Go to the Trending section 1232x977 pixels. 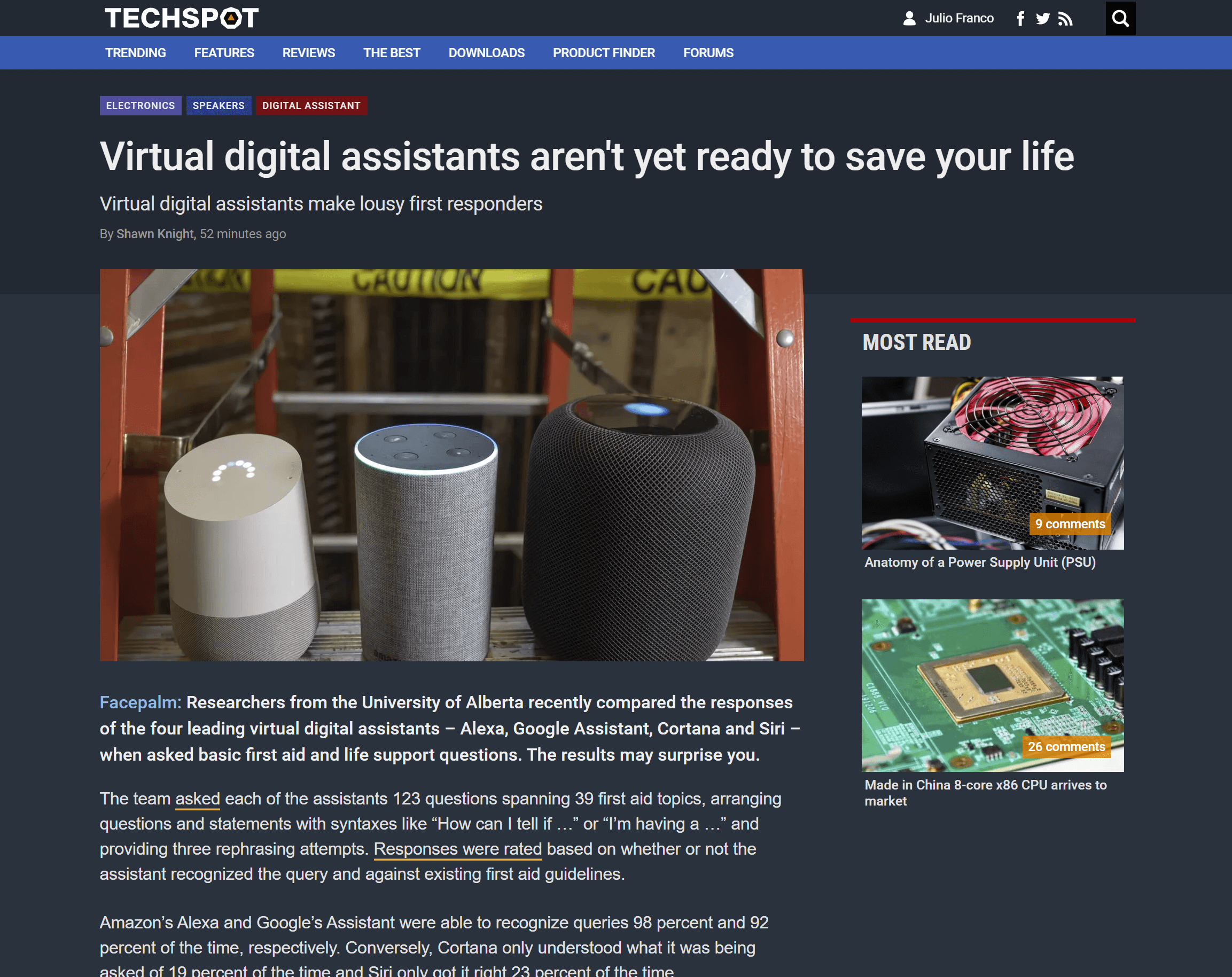pos(135,52)
